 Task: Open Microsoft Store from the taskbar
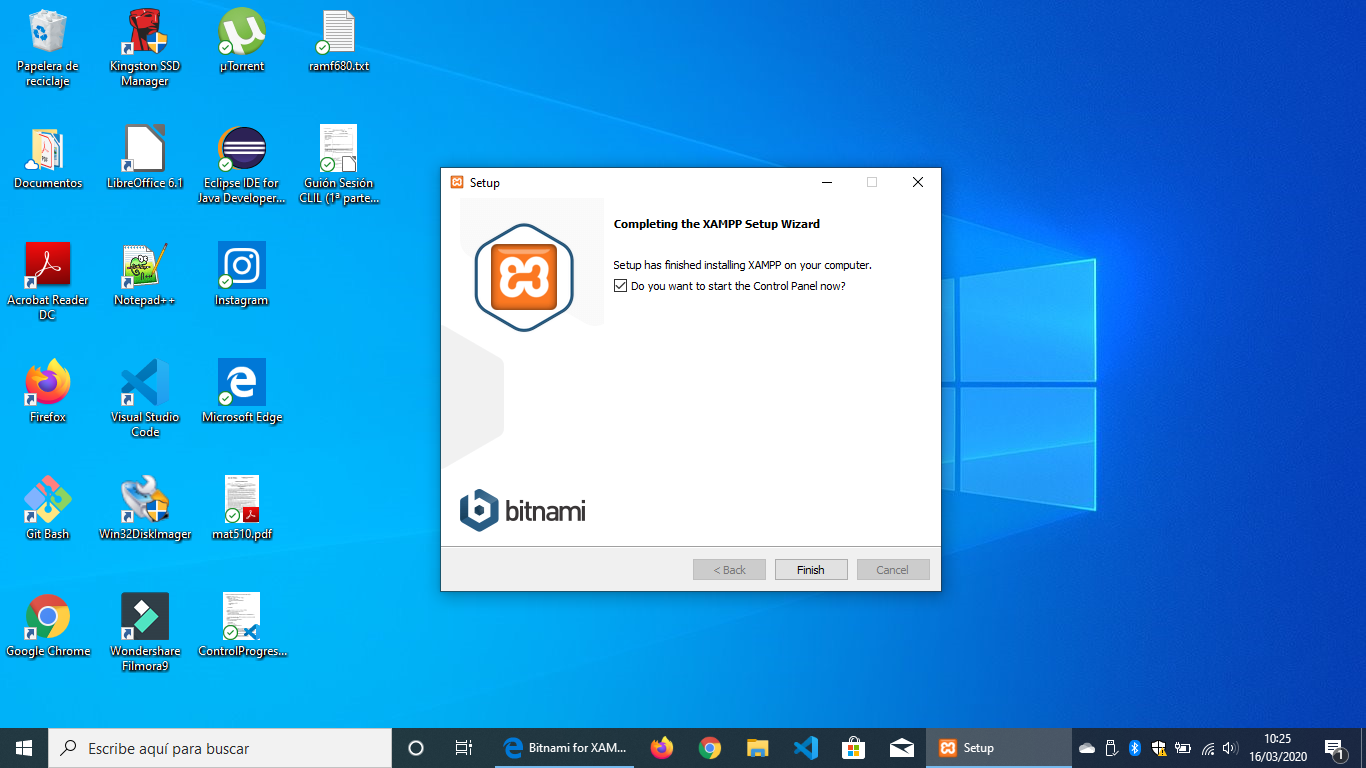pyautogui.click(x=854, y=748)
